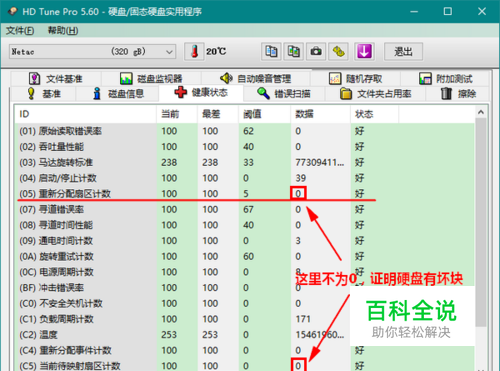Minimize the HD Tune Pro window

point(414,11)
